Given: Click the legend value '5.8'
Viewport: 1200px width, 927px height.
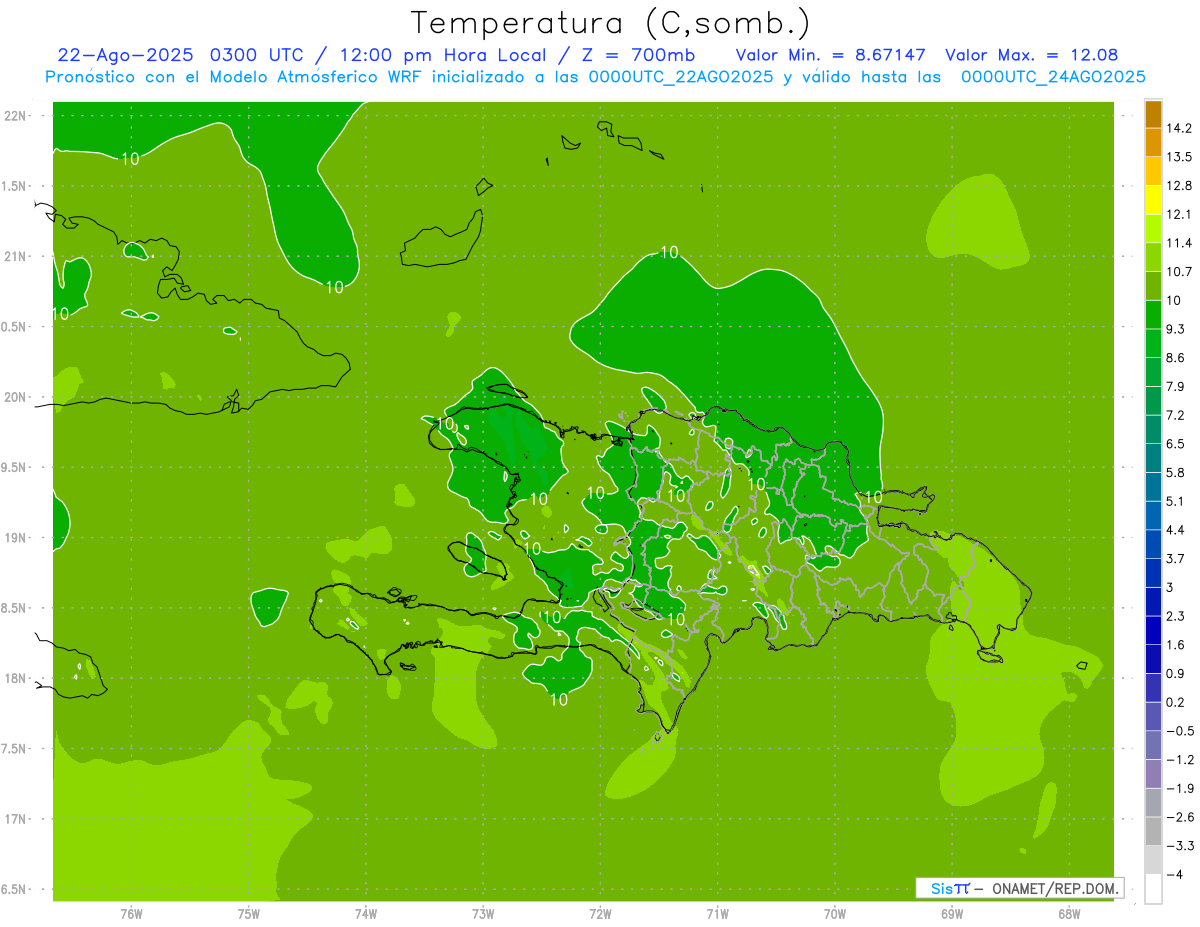Looking at the screenshot, I should click(1176, 472).
